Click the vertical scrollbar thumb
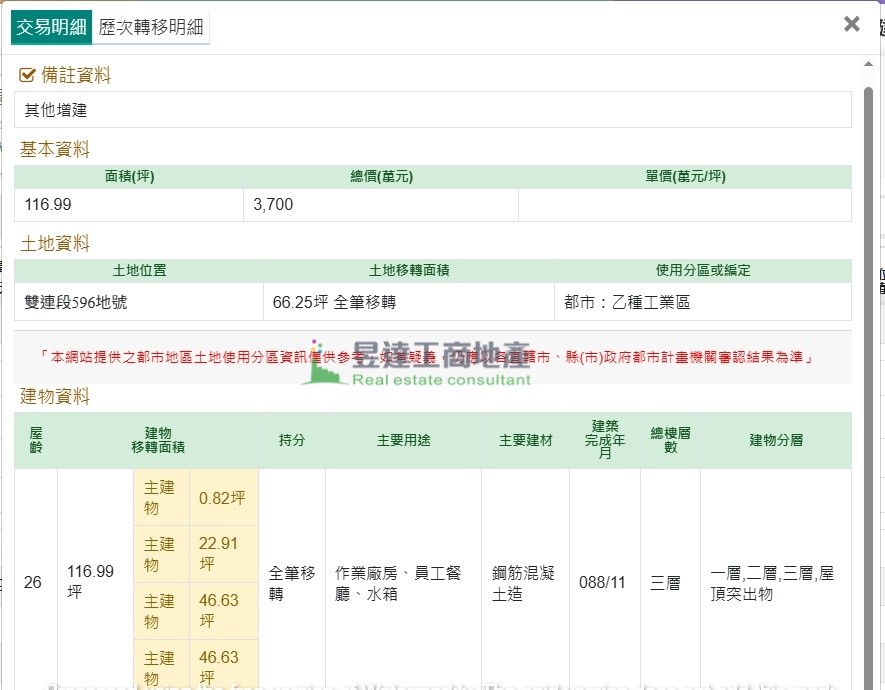885x690 pixels. pos(868,300)
